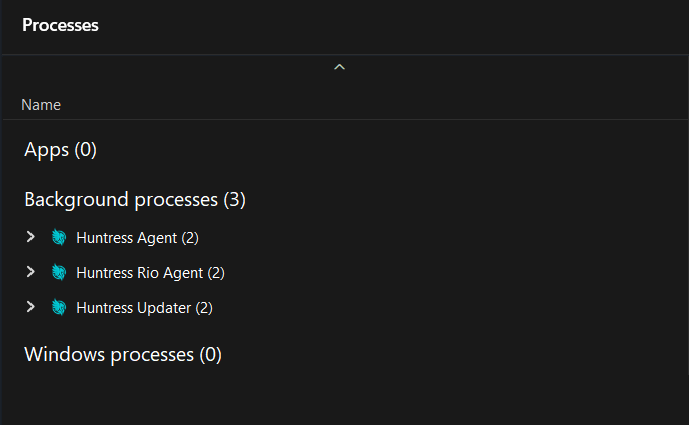Click the (2) count next to Huntress Updater
Image resolution: width=689 pixels, height=425 pixels.
point(204,308)
